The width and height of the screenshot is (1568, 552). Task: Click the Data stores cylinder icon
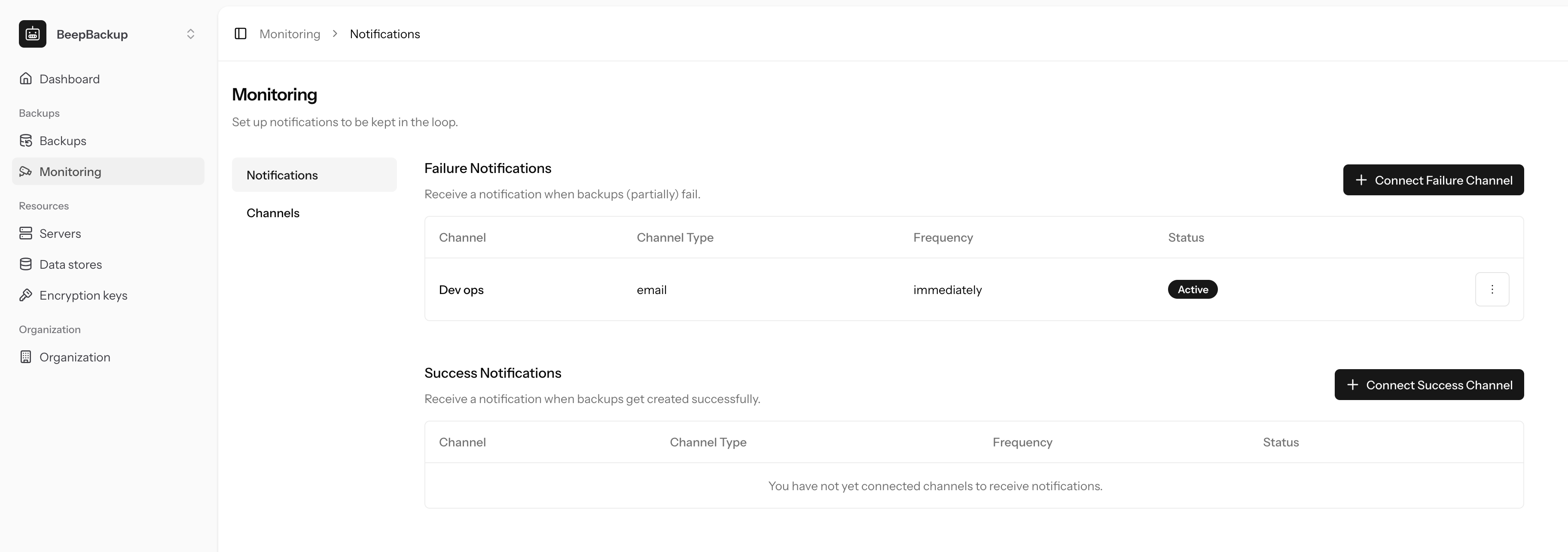26,264
